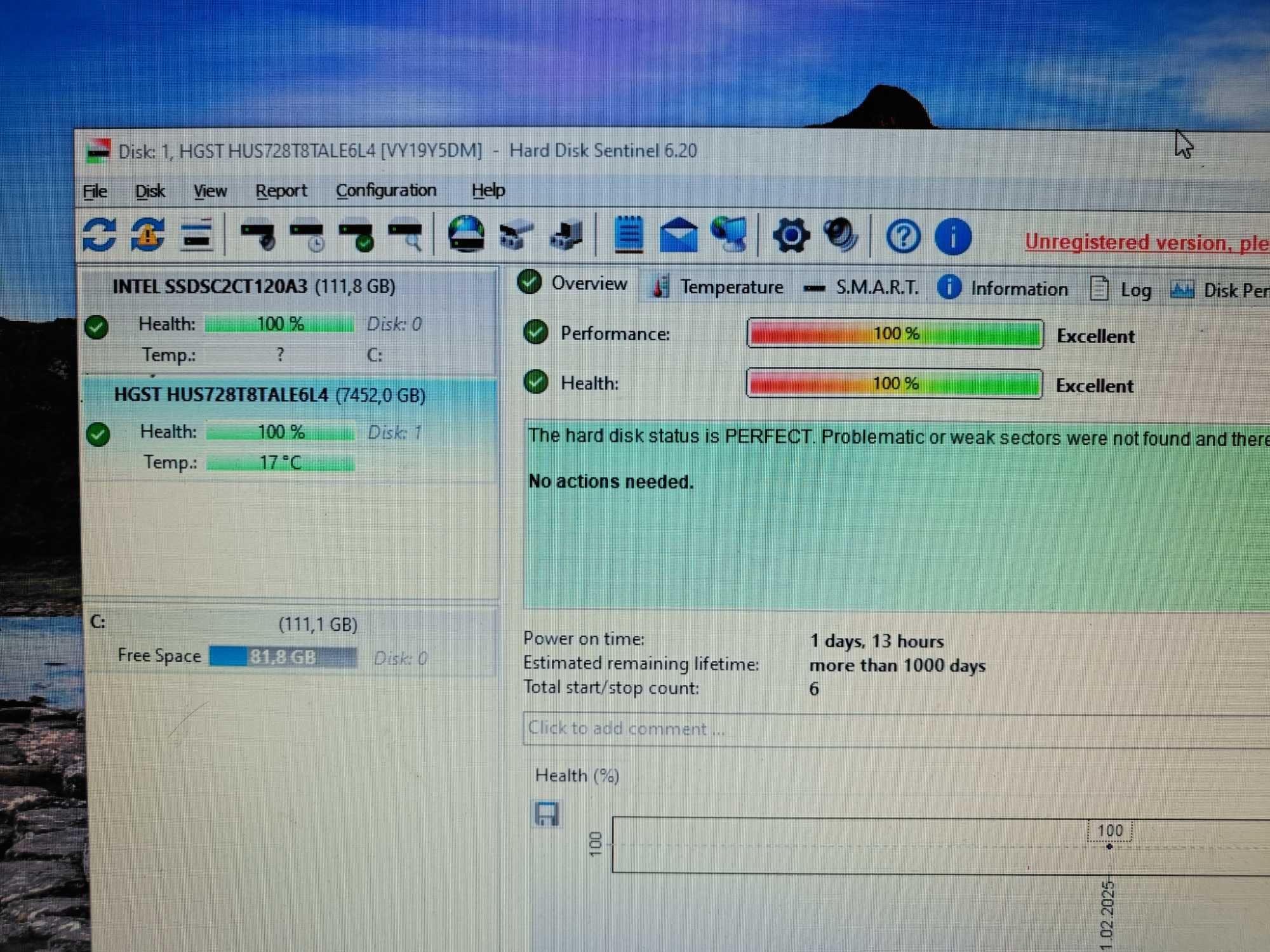Click the HGST Health 100 % bar

click(x=281, y=432)
